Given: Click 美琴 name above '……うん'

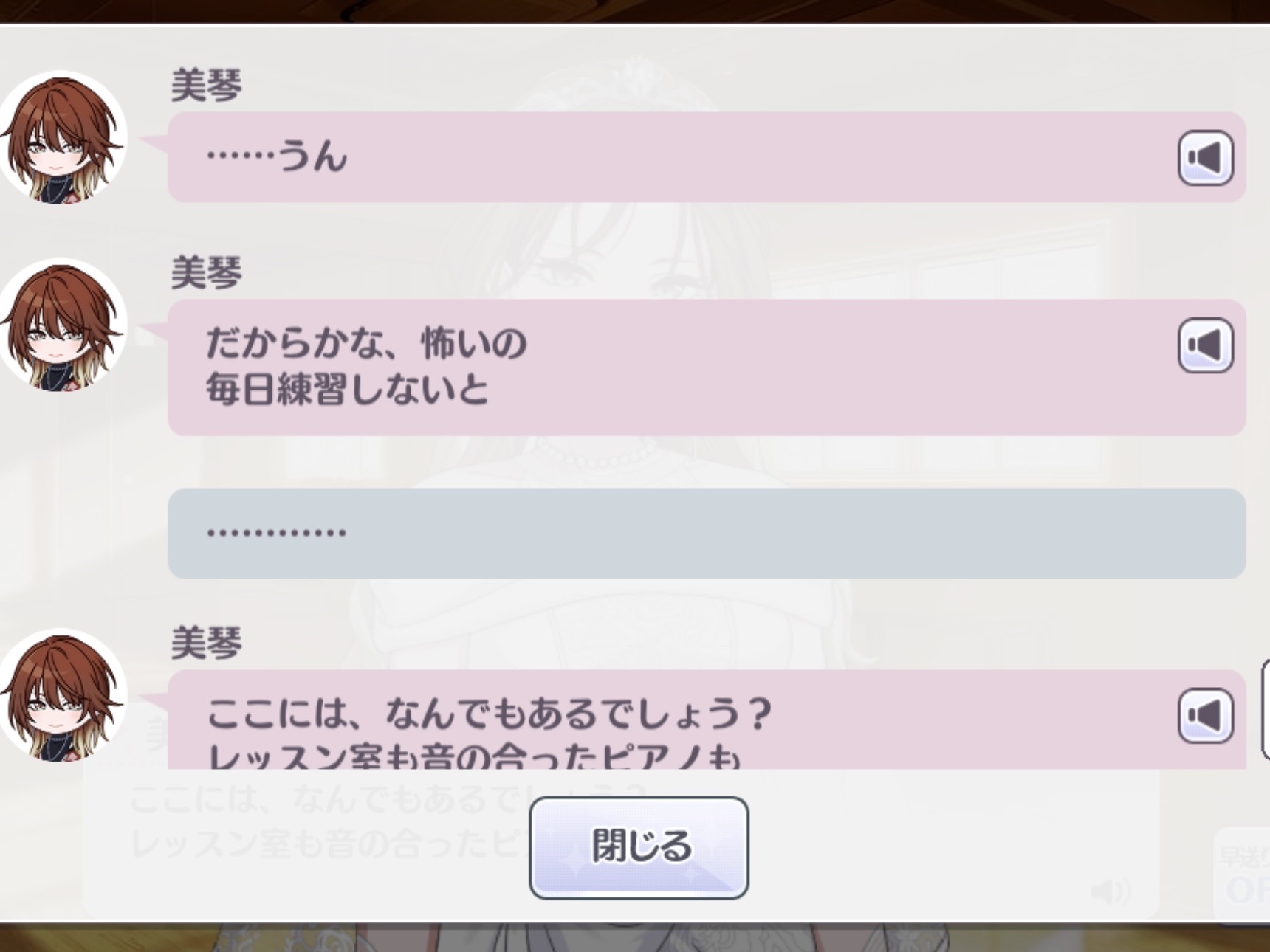Looking at the screenshot, I should pos(207,85).
